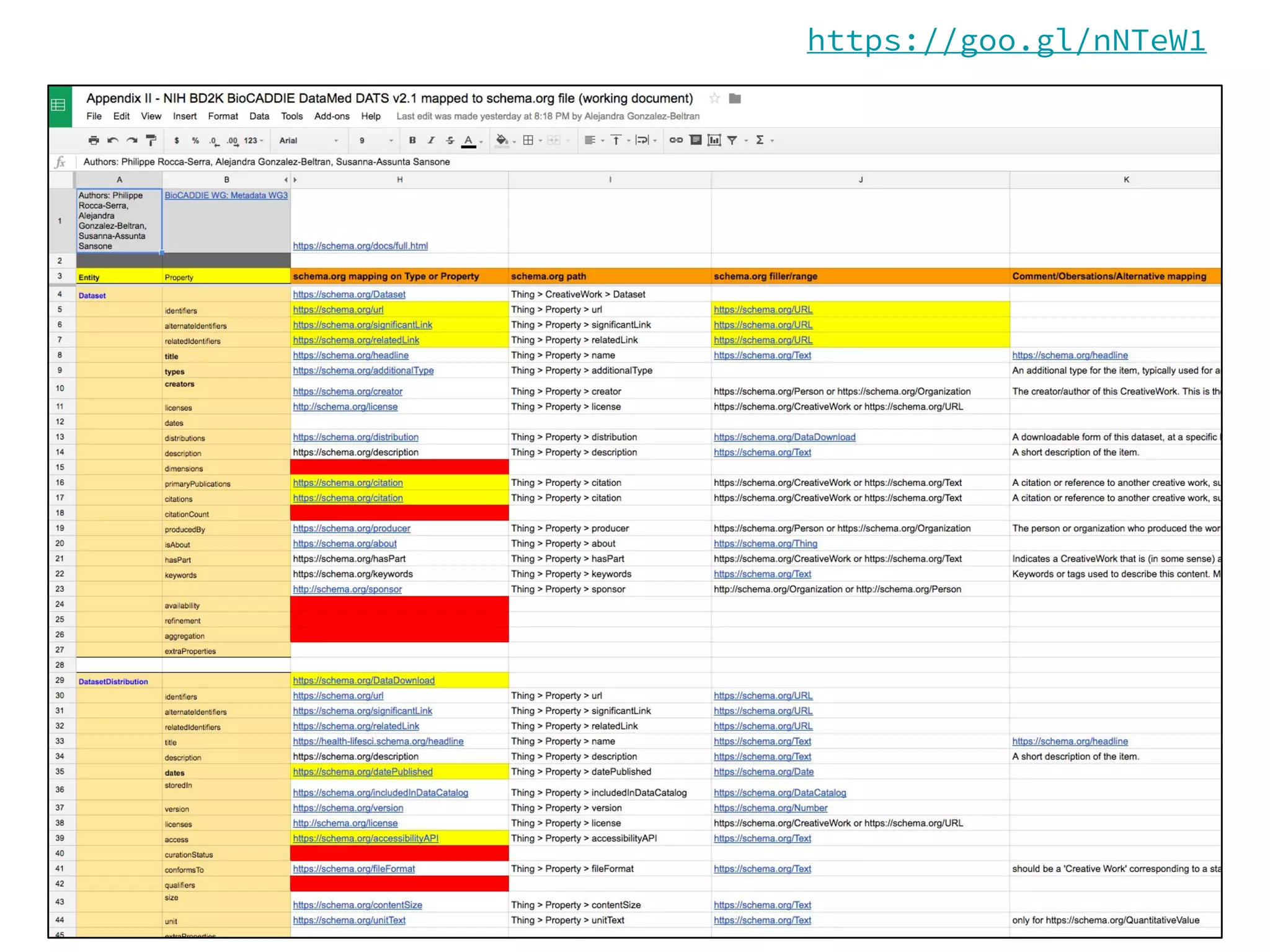The height and width of the screenshot is (952, 1270).
Task: Open the font size 9 dropdown
Action: pyautogui.click(x=376, y=141)
